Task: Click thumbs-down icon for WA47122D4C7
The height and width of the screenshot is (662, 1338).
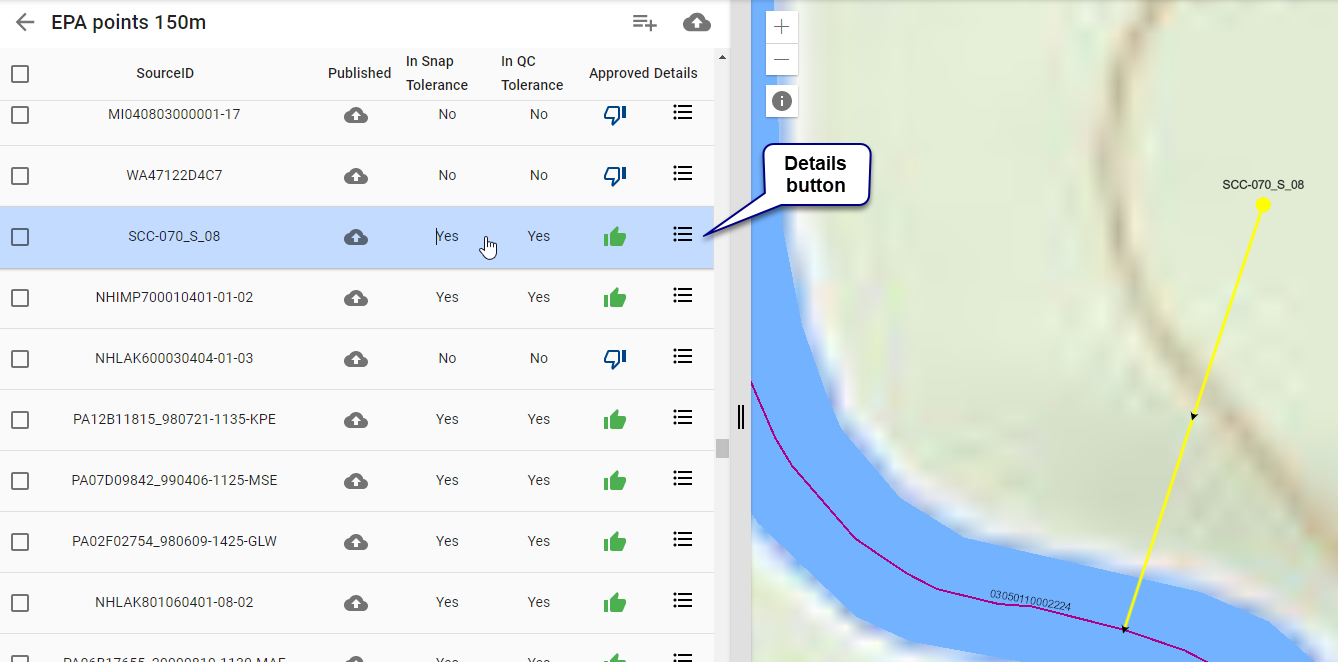Action: pos(614,176)
